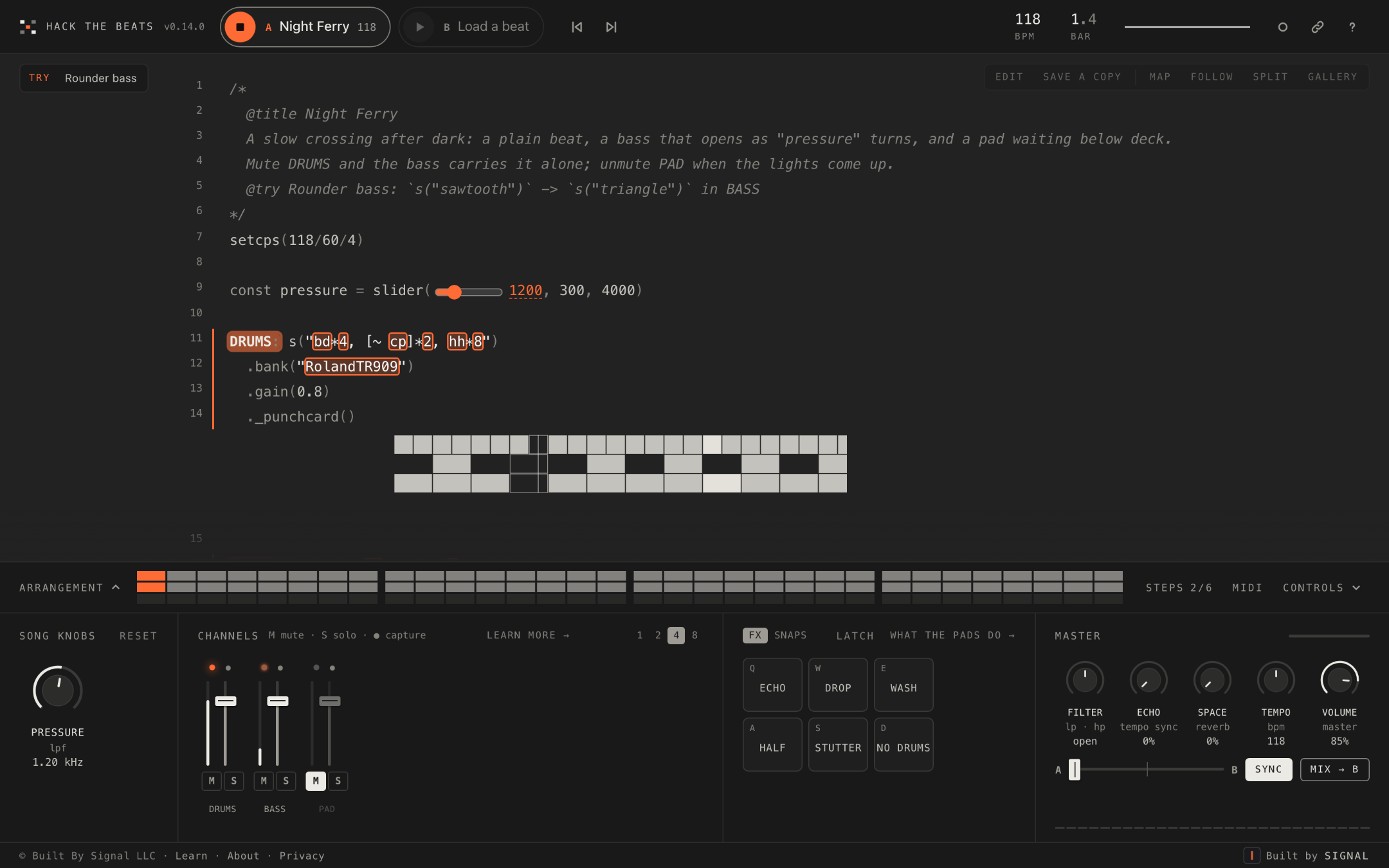
Task: Solo the DRUMS channel
Action: (234, 781)
